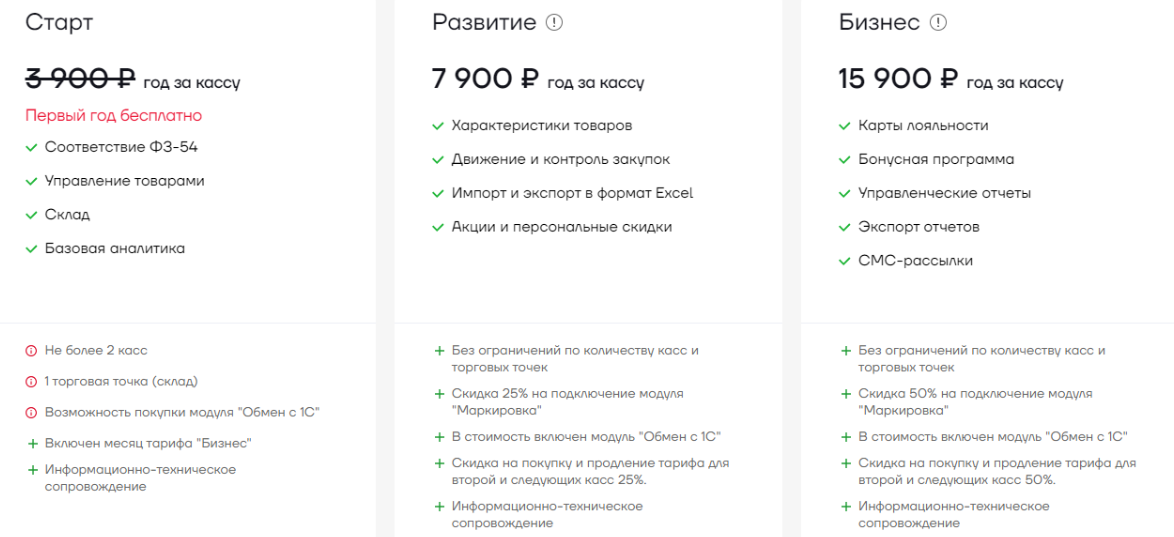The width and height of the screenshot is (1174, 537).
Task: Select the Бизнес plan heading text
Action: pos(879,23)
